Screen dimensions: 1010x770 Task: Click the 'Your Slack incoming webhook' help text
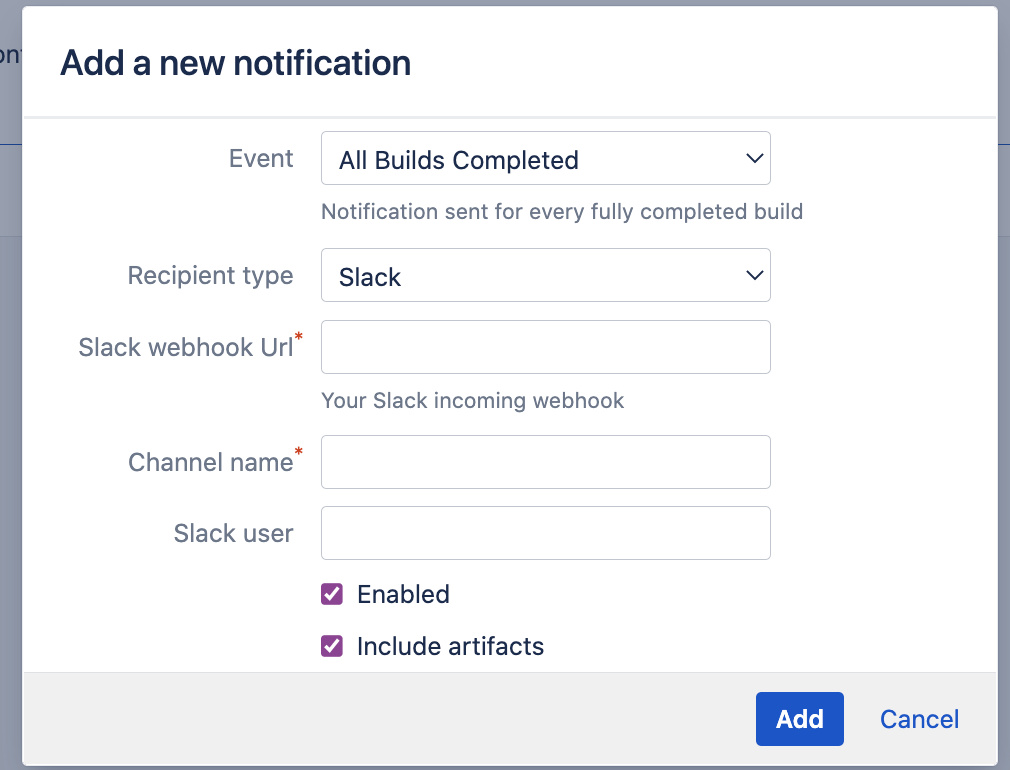tap(472, 401)
